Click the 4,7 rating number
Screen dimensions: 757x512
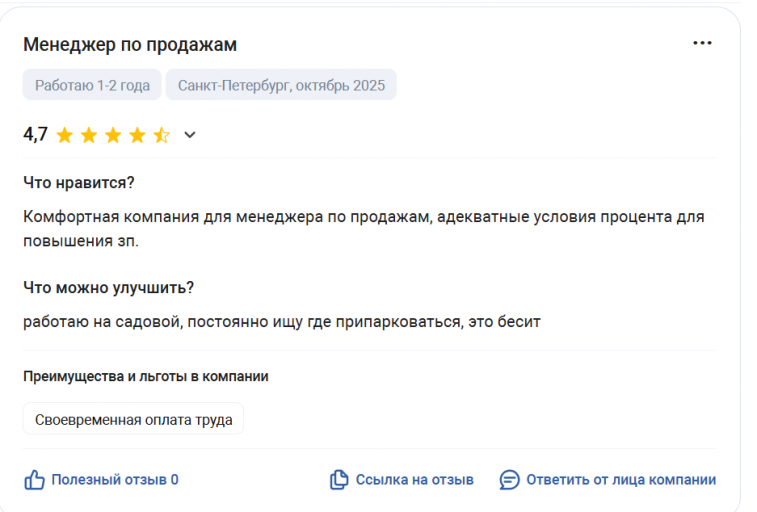point(35,135)
